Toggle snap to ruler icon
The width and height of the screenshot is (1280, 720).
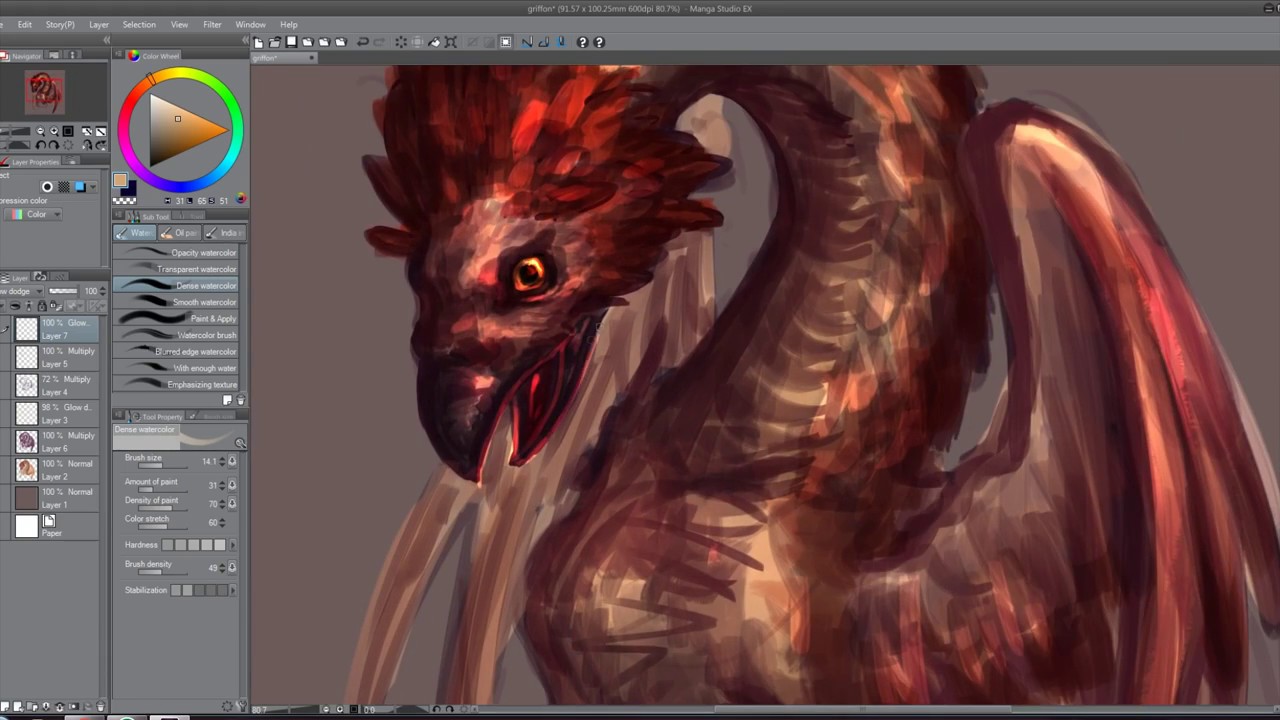[x=527, y=42]
